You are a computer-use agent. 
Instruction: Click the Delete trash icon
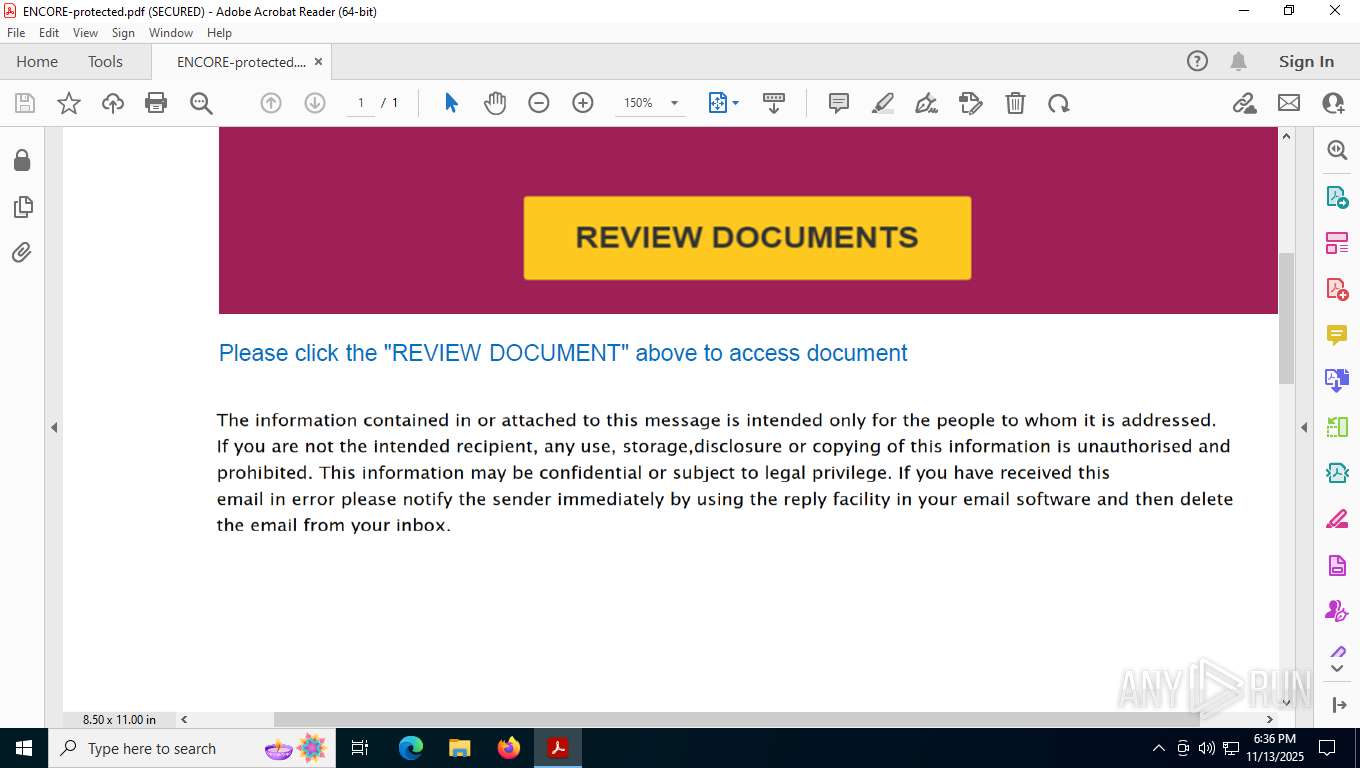pyautogui.click(x=1015, y=103)
